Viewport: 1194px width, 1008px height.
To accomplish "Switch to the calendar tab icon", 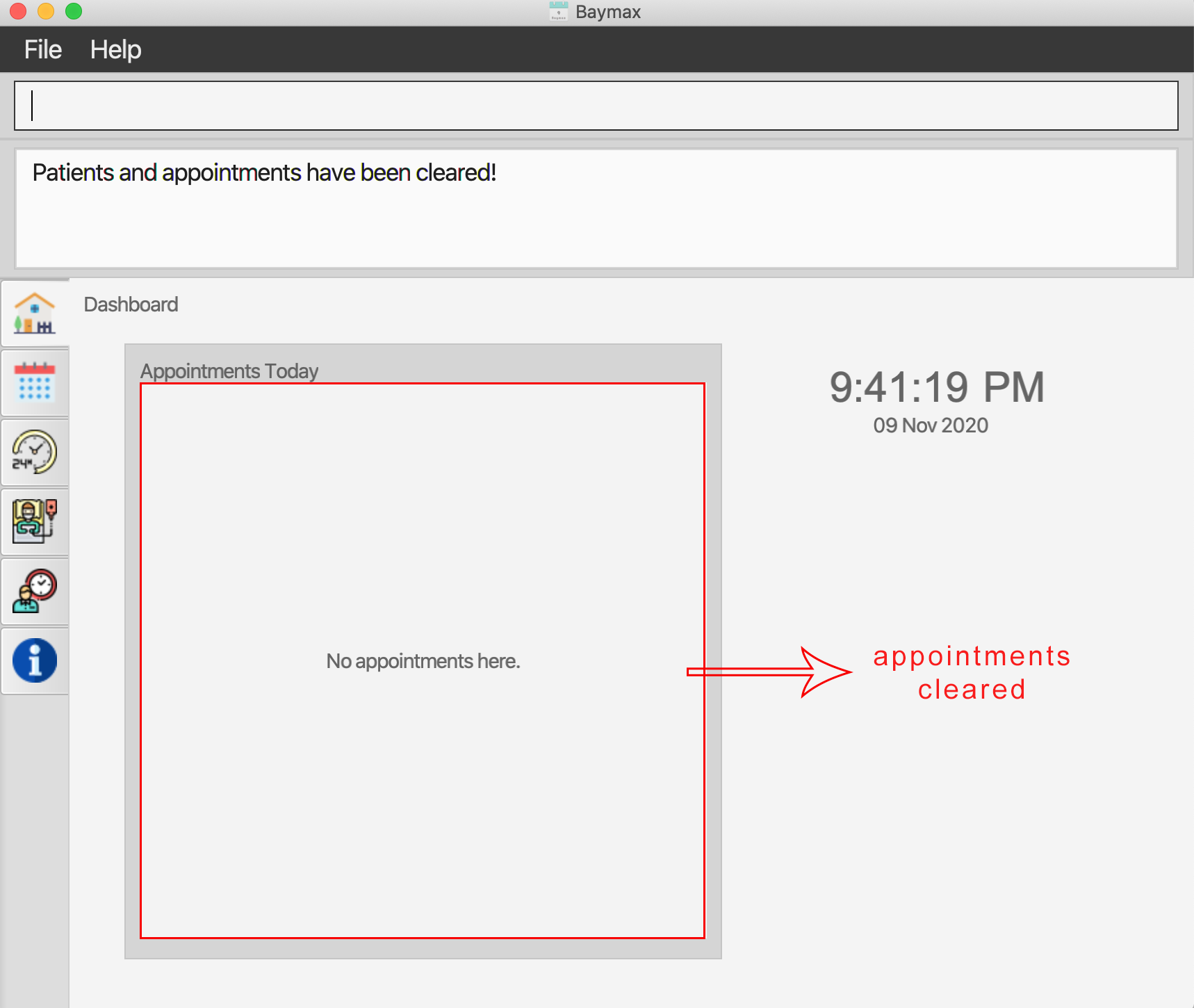I will coord(34,382).
